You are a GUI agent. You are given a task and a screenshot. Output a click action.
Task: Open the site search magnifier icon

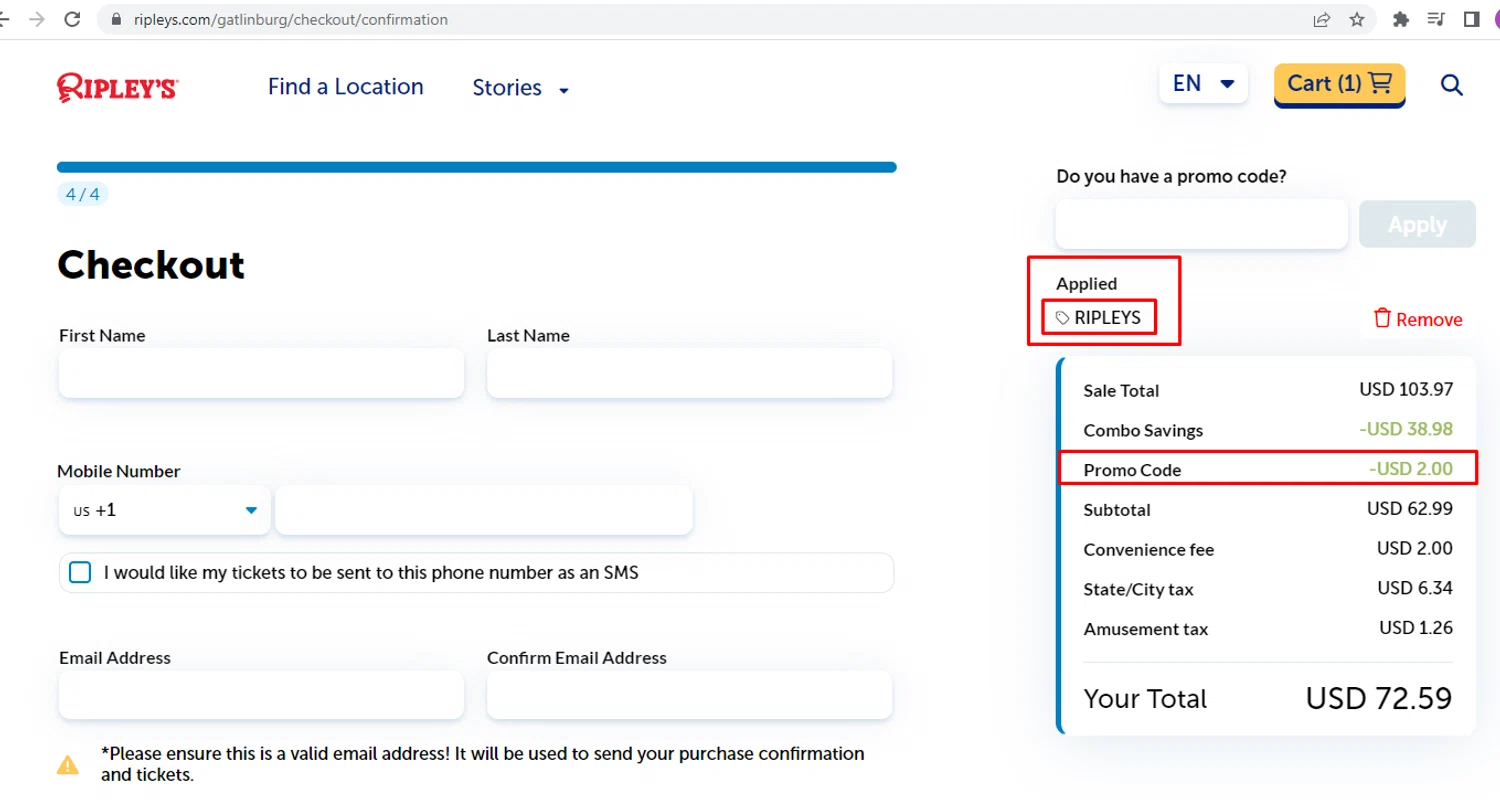tap(1452, 86)
